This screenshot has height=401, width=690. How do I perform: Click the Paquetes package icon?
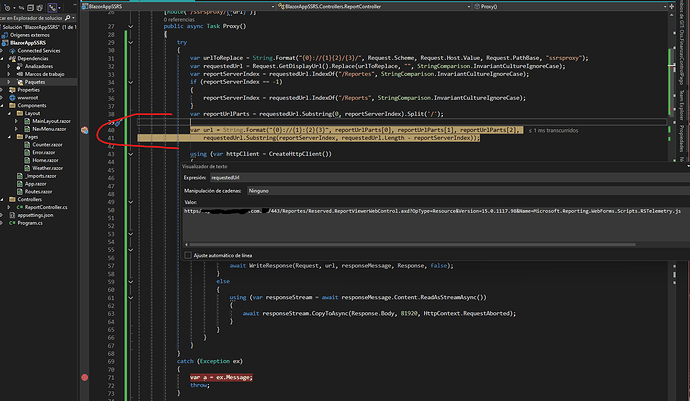20,82
